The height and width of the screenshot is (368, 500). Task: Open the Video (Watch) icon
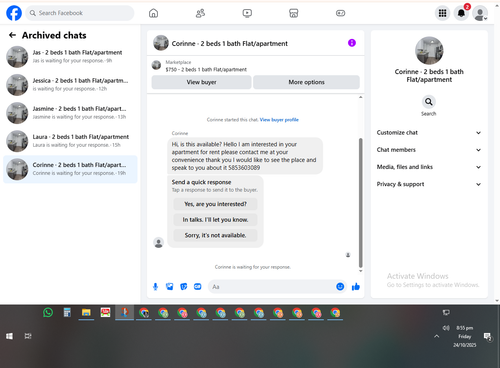click(x=247, y=13)
